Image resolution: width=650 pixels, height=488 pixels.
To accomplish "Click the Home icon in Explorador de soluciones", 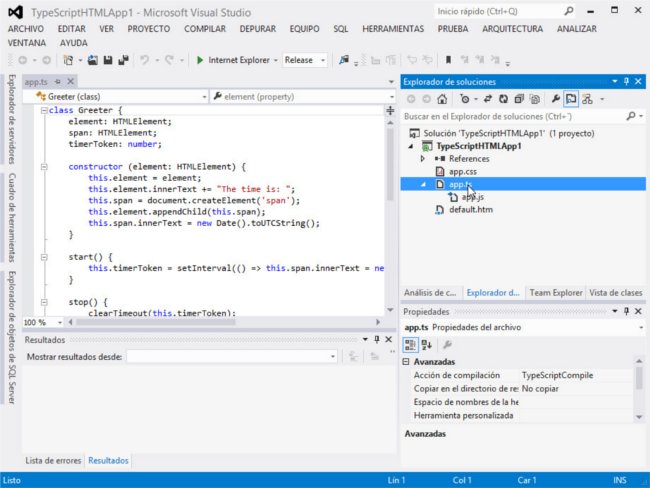I will point(442,99).
